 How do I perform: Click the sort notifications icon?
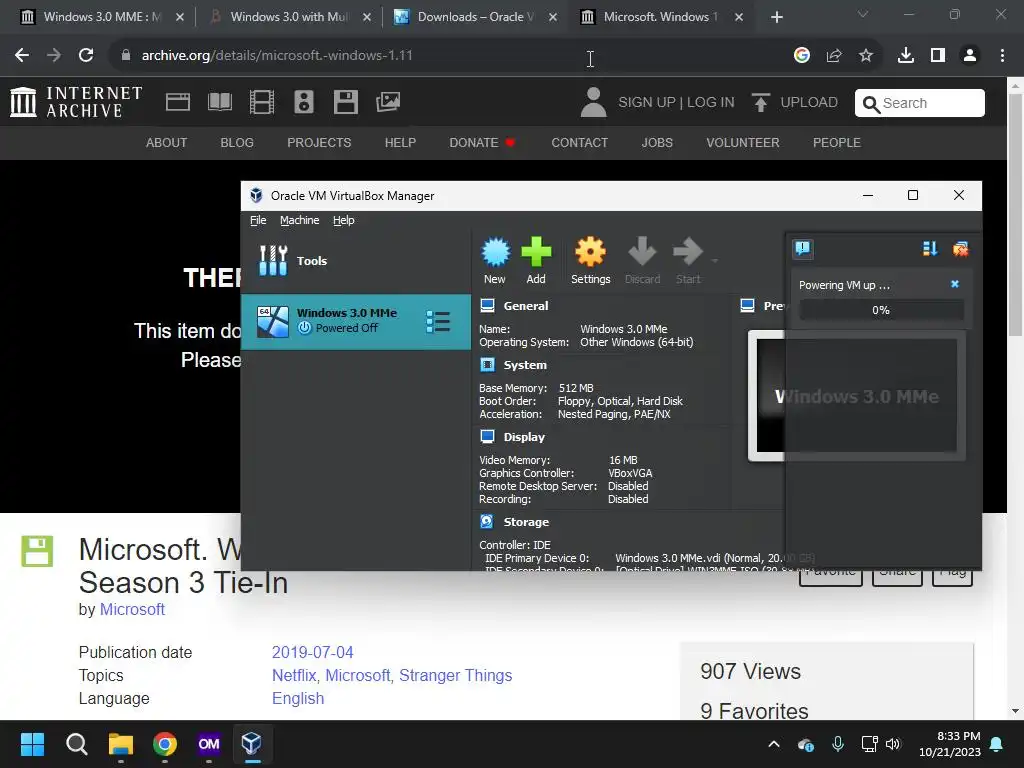coord(930,248)
